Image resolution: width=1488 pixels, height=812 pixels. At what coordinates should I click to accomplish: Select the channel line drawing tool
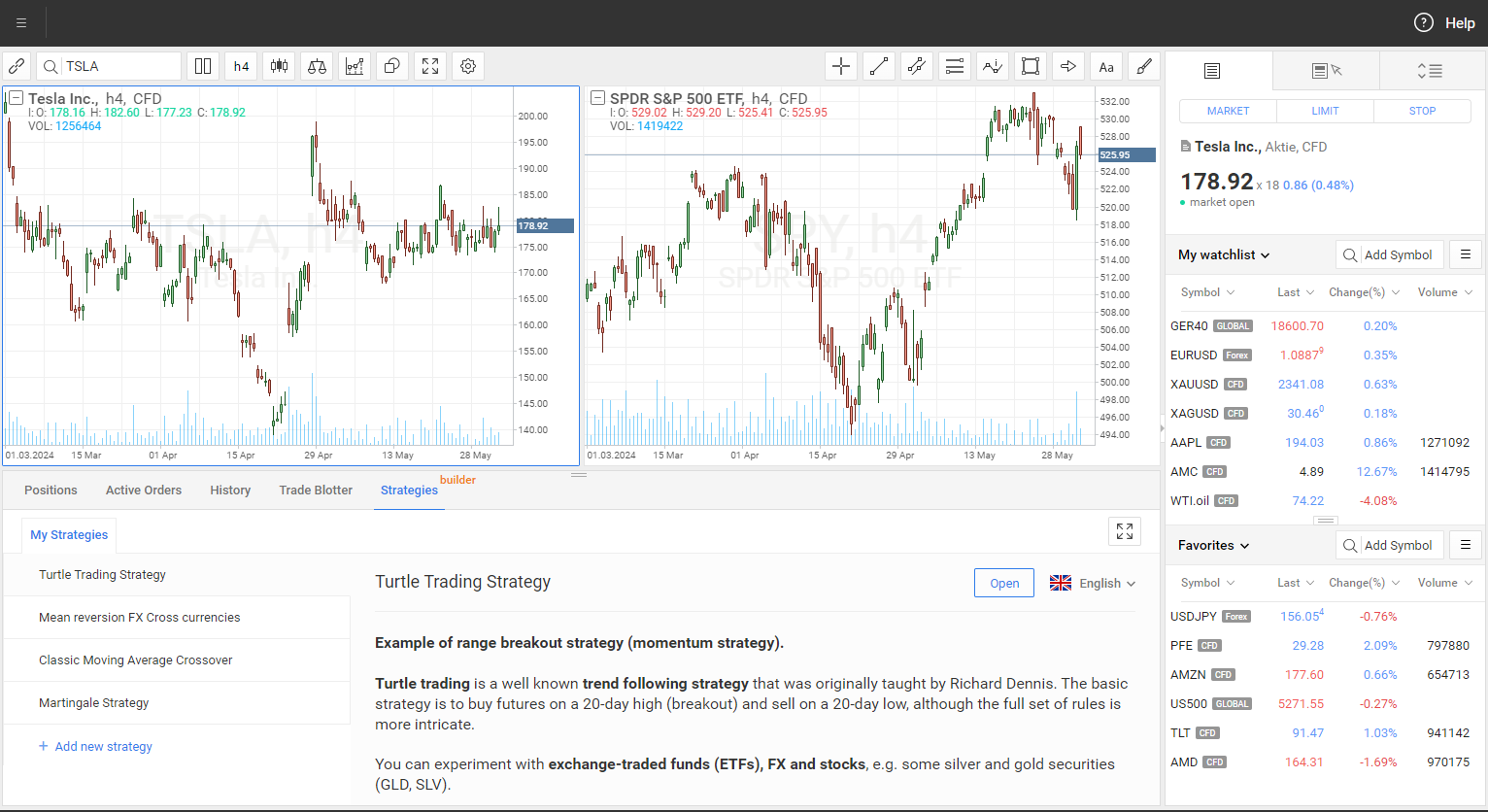coord(917,66)
